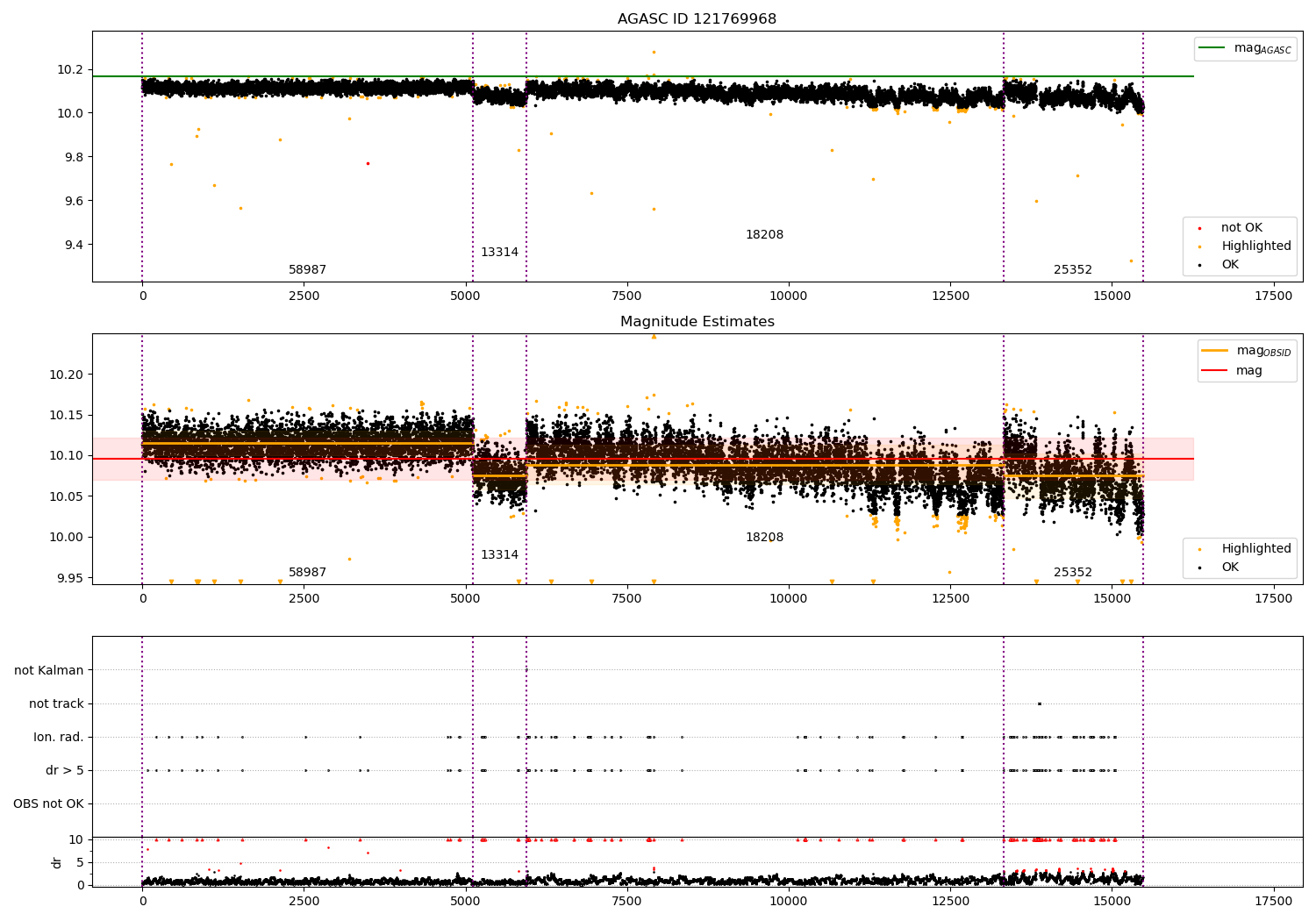
Task: Click y-tick 9.95 on Magnitude Estimates plot
Action: coord(70,578)
